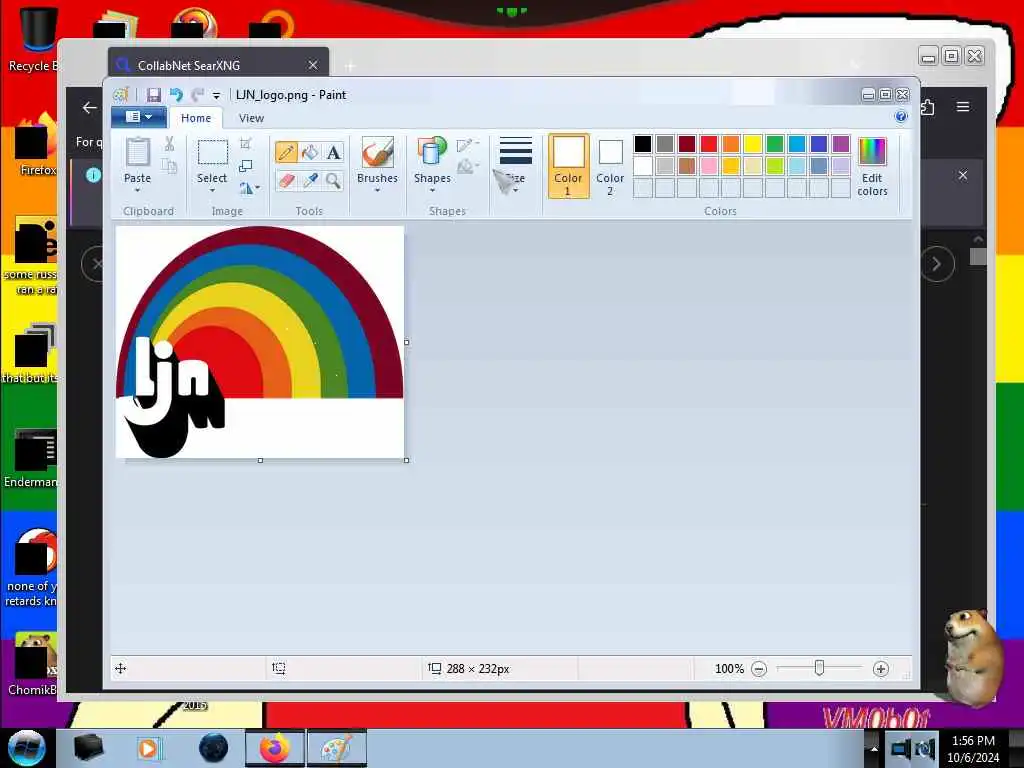
Task: Open Windows Media Player taskbar icon
Action: (x=148, y=748)
